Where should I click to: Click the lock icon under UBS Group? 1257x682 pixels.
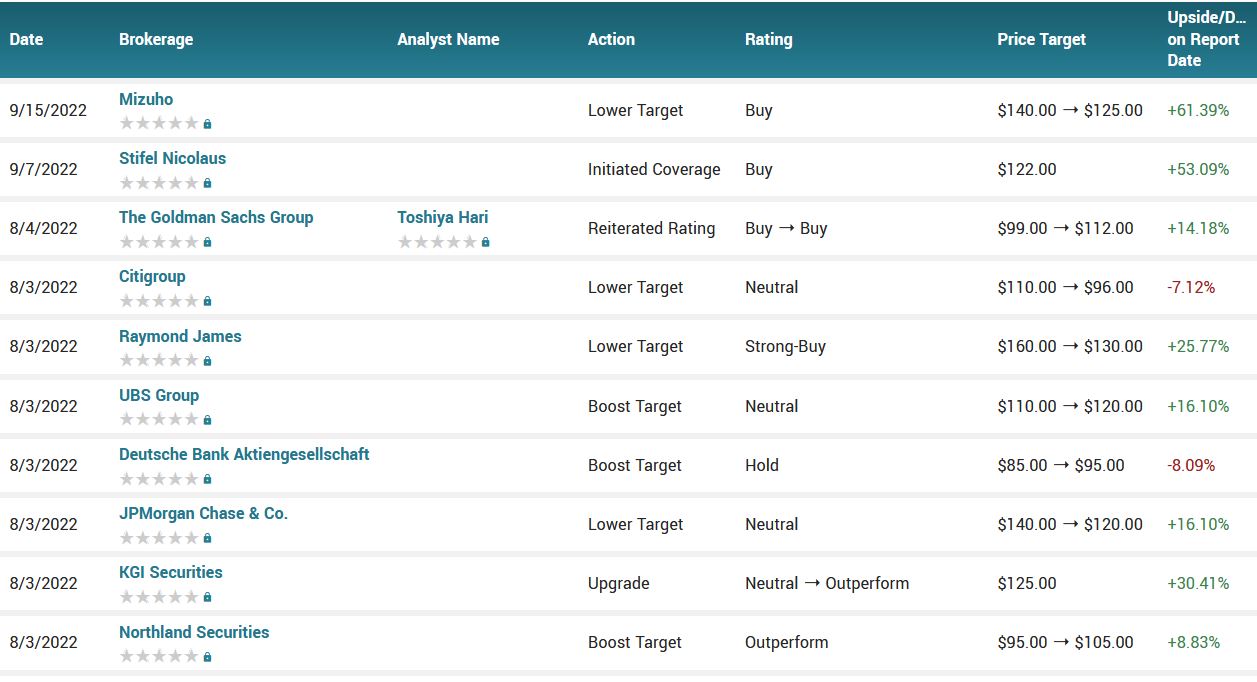tap(207, 420)
